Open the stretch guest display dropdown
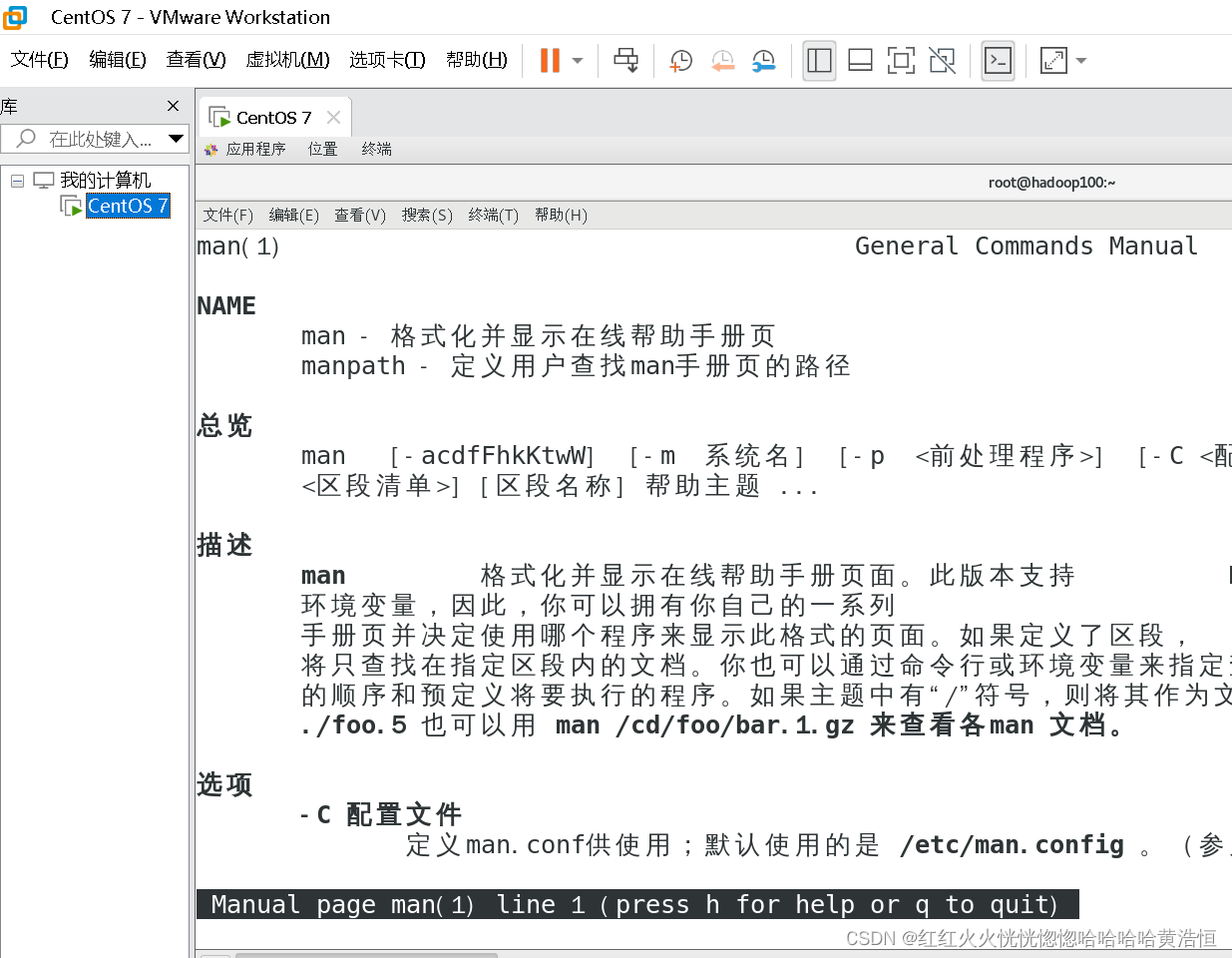Screen dimensions: 1232x958 1080,60
